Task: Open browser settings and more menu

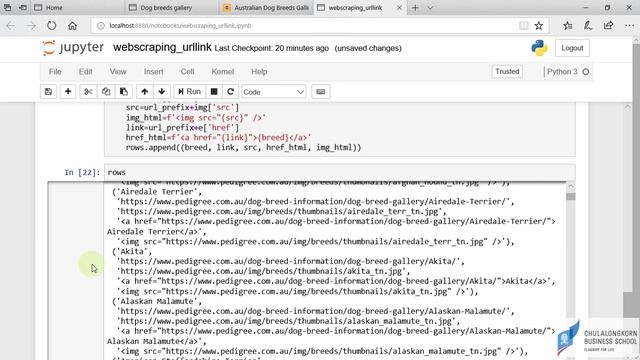Action: [x=629, y=26]
